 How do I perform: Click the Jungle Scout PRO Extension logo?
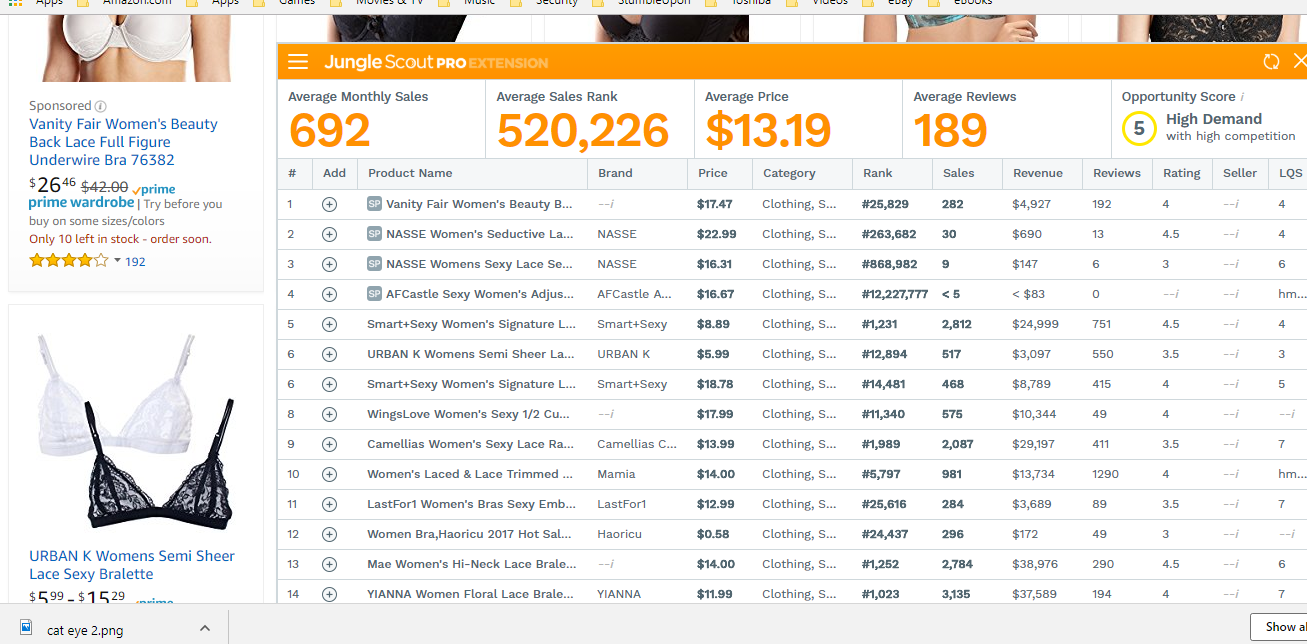(436, 62)
